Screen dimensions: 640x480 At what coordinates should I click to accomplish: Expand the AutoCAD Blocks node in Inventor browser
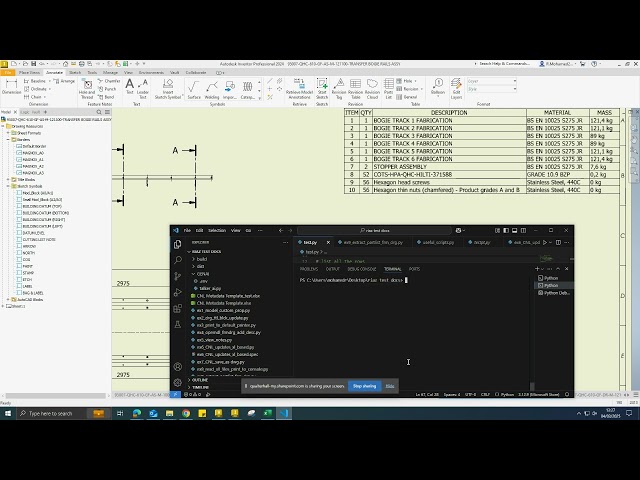(x=8, y=300)
